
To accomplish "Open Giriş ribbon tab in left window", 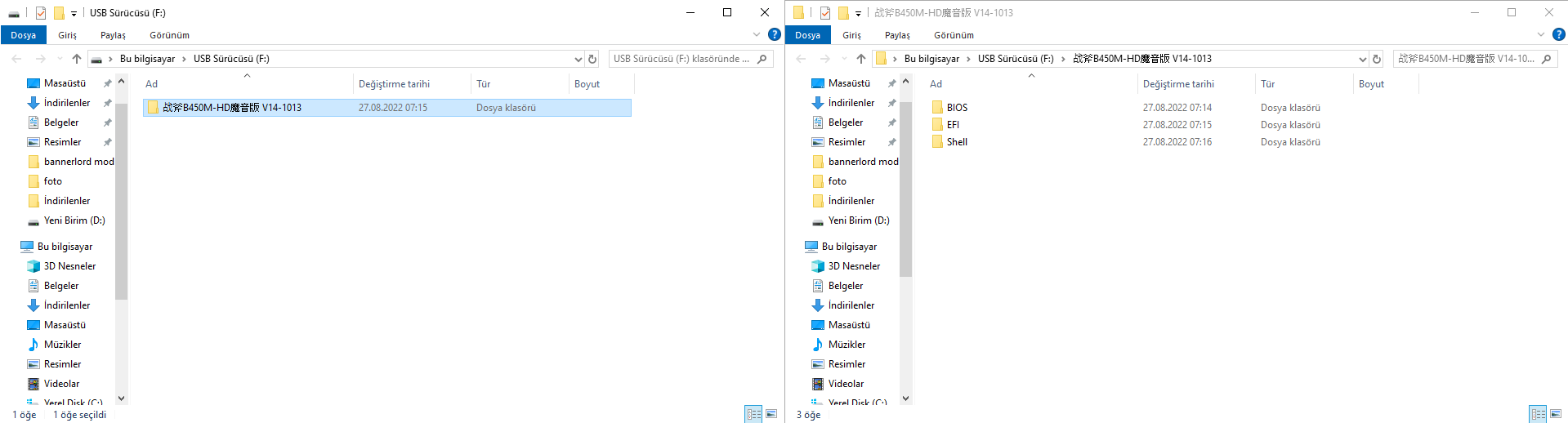I will 67,35.
